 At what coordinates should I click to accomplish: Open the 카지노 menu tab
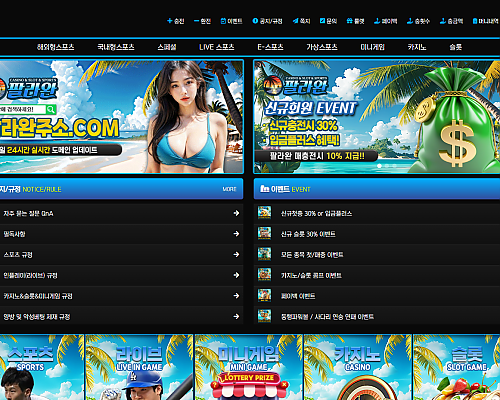pos(417,47)
